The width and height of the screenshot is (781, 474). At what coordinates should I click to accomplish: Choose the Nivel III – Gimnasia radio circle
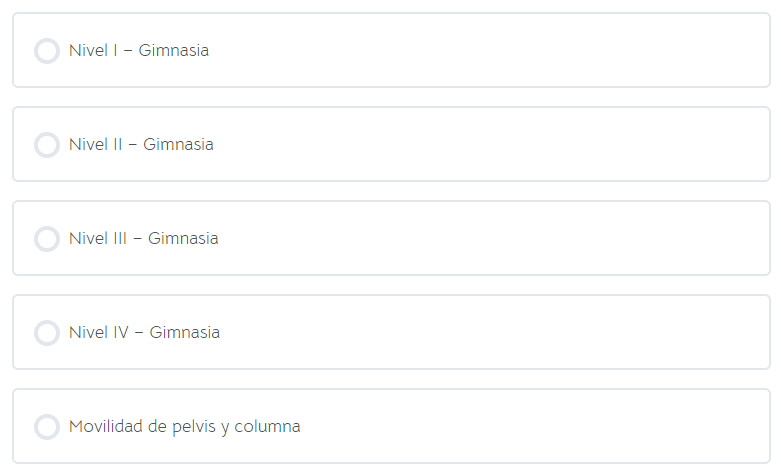47,239
